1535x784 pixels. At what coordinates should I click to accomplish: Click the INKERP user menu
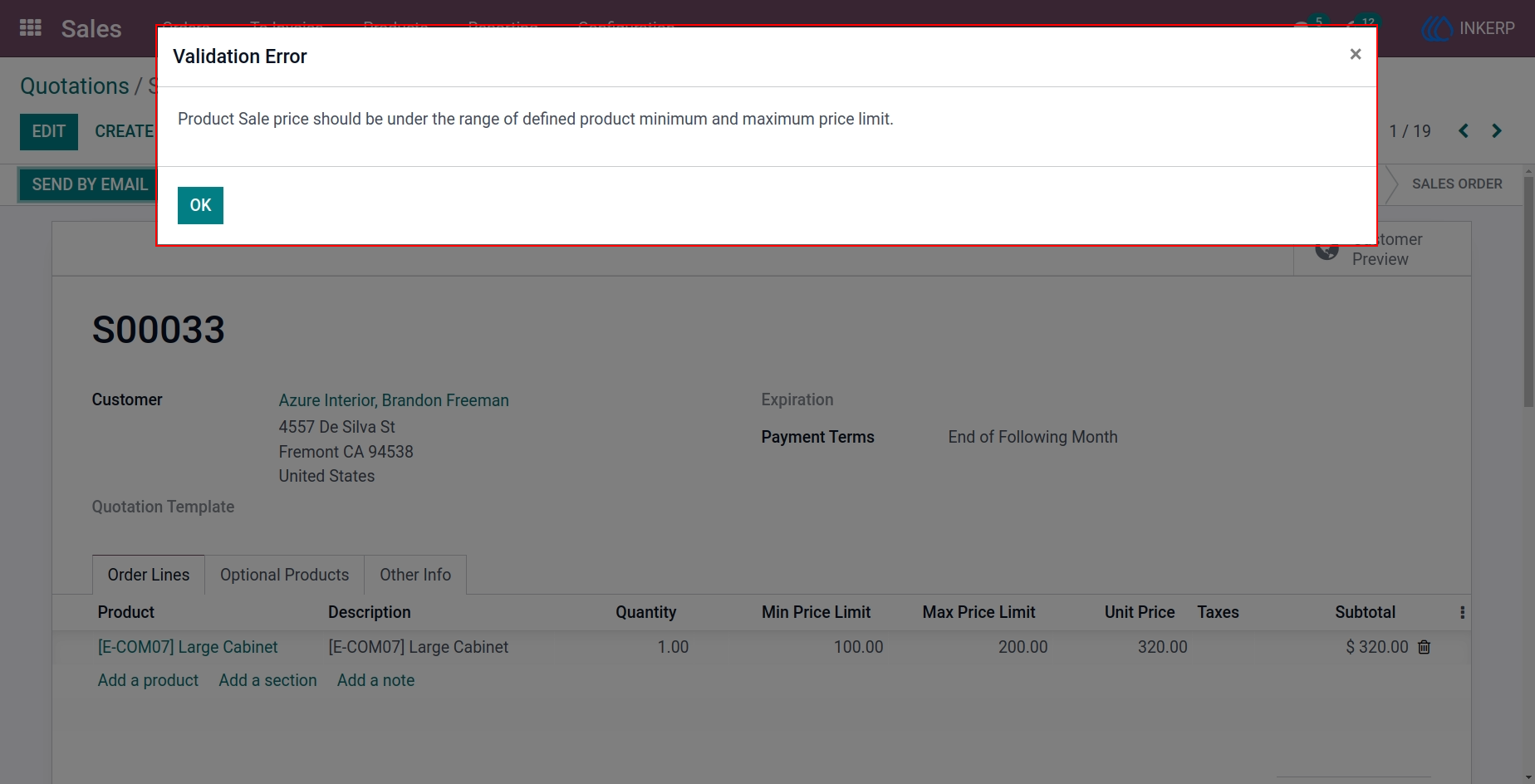coord(1468,28)
